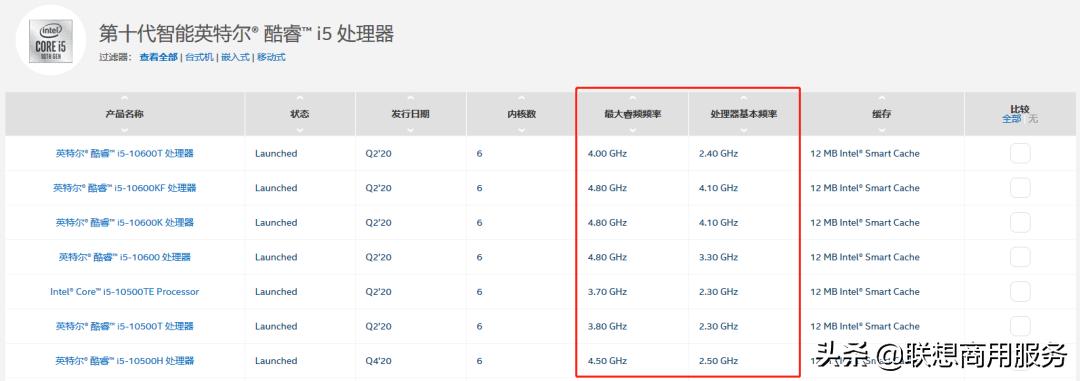Screen dimensions: 1080x381
Task: Check compare box for i5-10500TE
Action: coord(1020,291)
